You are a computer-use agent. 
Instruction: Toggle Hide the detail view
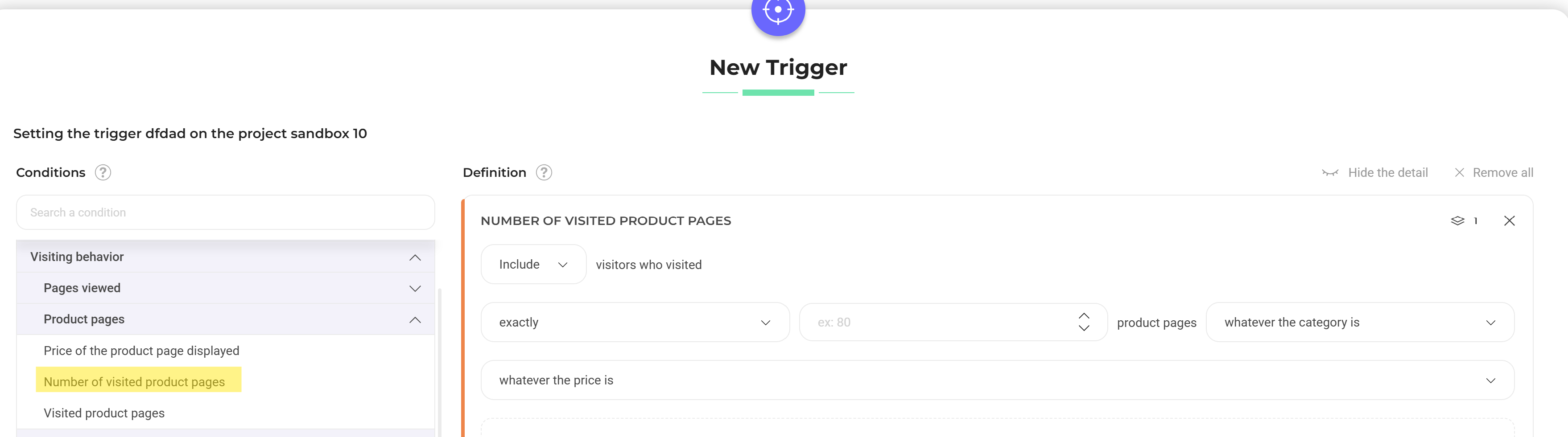click(1375, 172)
